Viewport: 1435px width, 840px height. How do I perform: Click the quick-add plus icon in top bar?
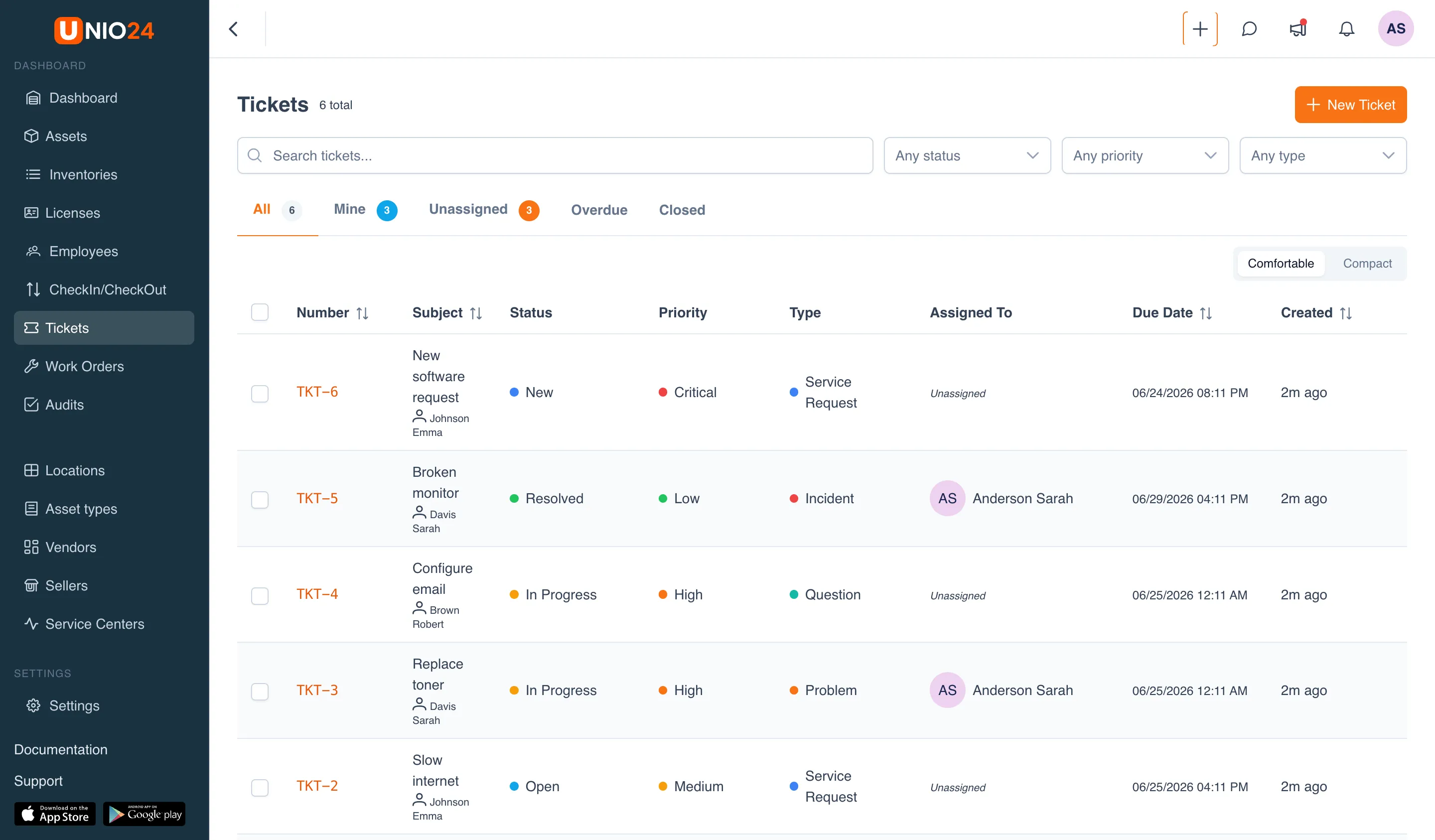(x=1200, y=29)
